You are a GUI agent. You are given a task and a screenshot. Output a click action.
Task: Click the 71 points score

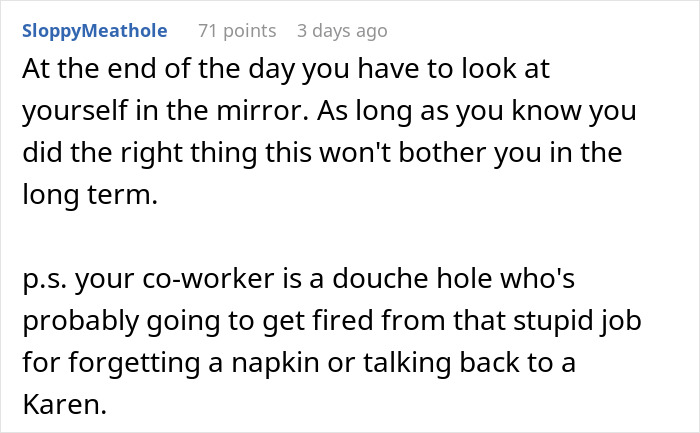click(237, 31)
